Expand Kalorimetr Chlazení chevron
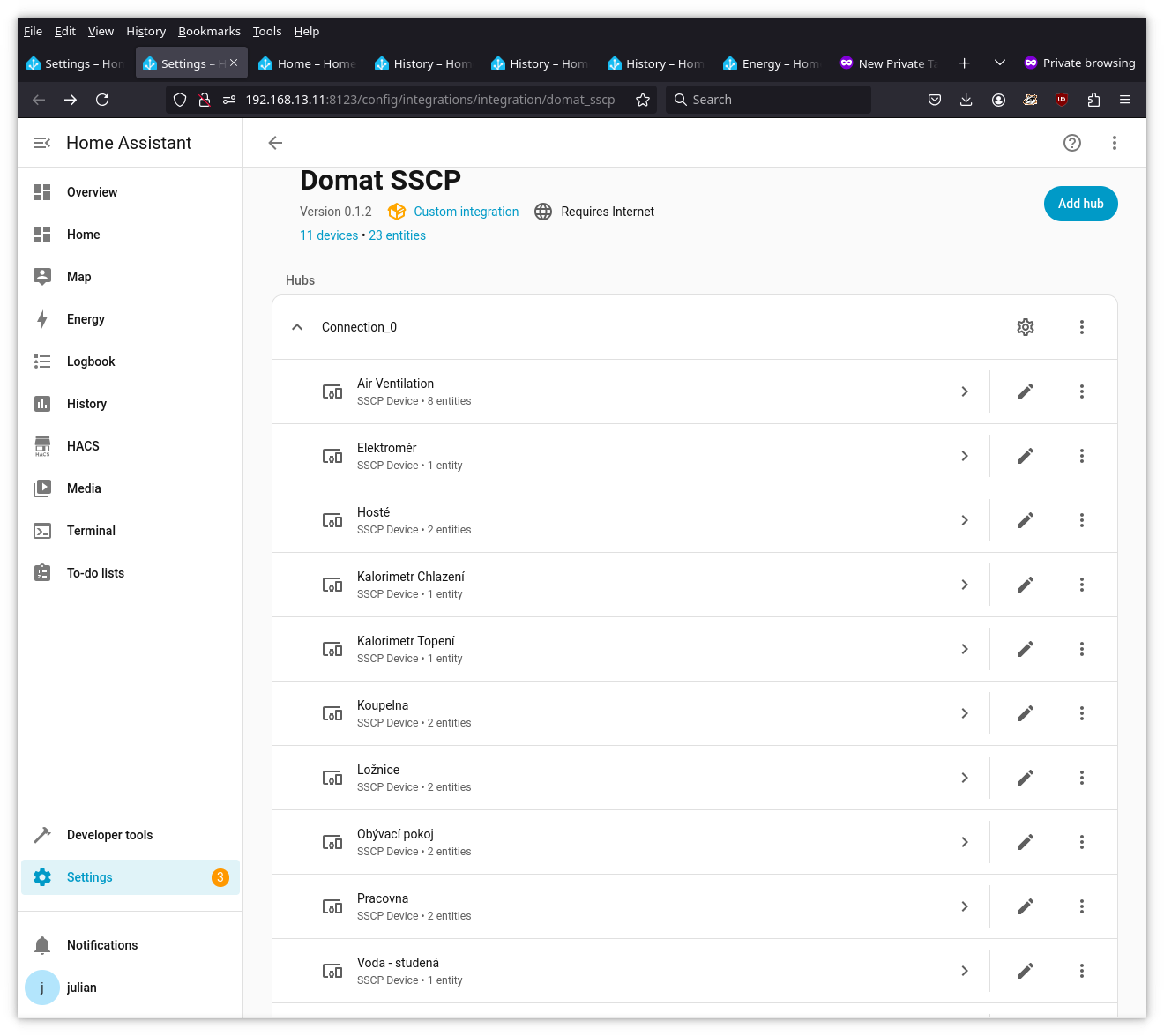Image resolution: width=1164 pixels, height=1036 pixels. (965, 585)
